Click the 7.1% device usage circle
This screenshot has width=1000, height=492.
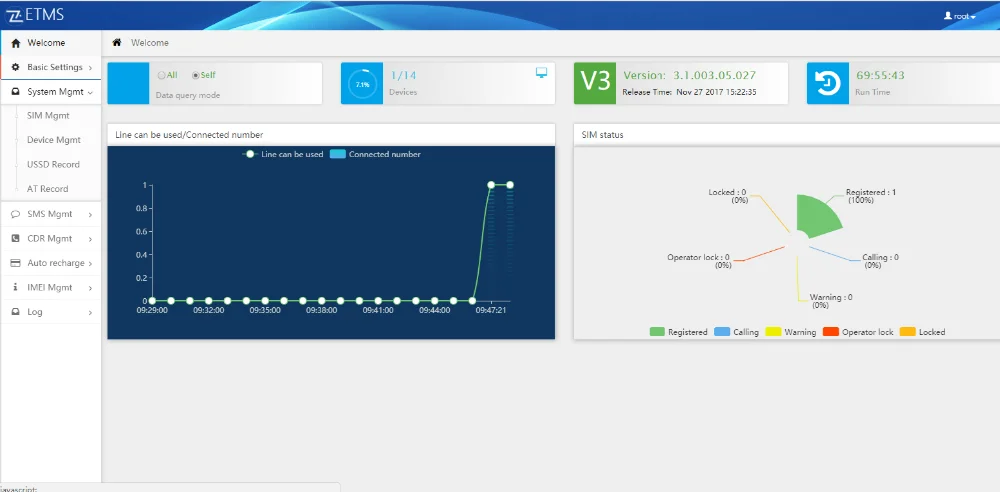pos(362,84)
